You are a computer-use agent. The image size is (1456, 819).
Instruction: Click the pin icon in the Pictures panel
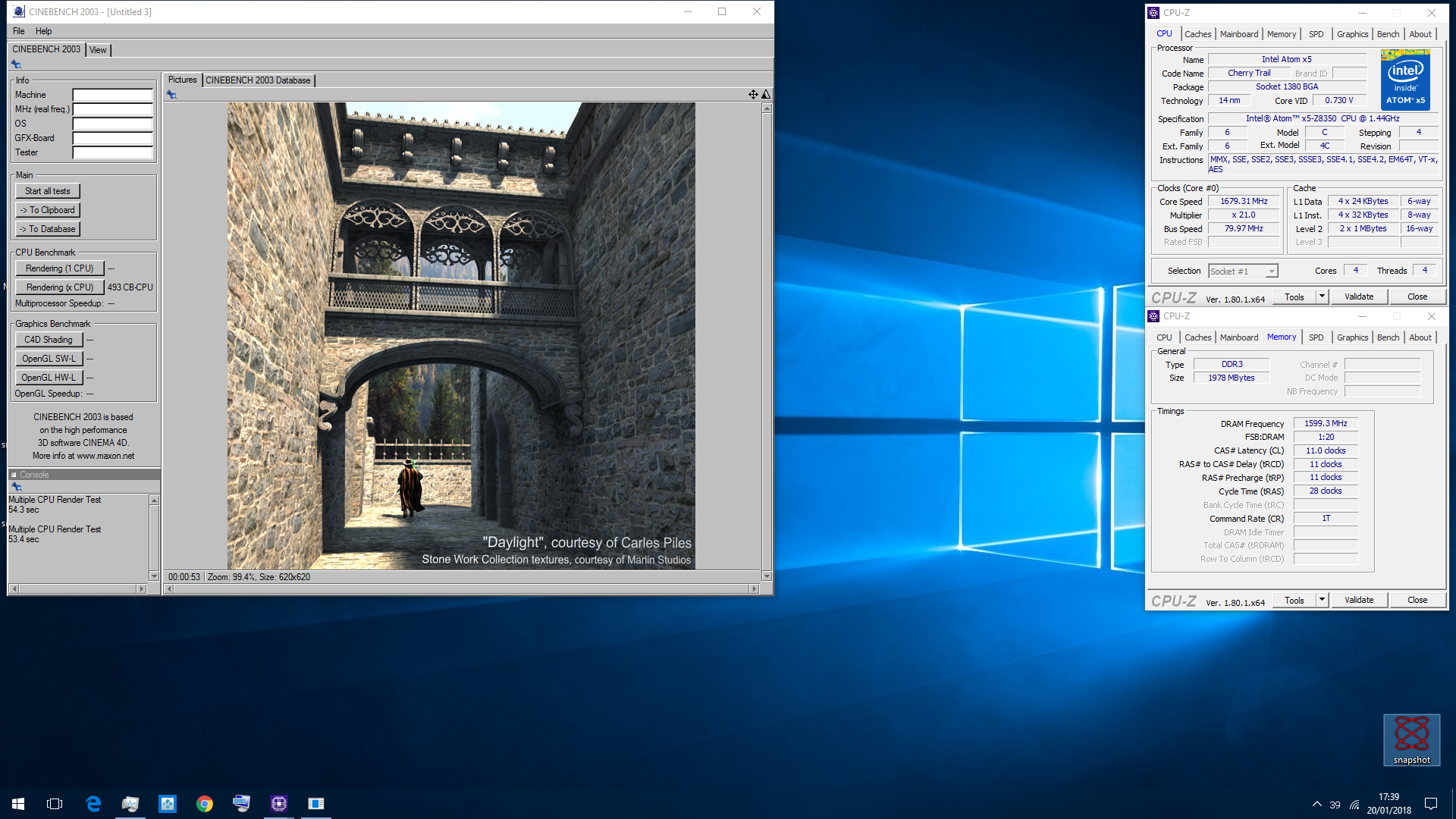coord(171,95)
